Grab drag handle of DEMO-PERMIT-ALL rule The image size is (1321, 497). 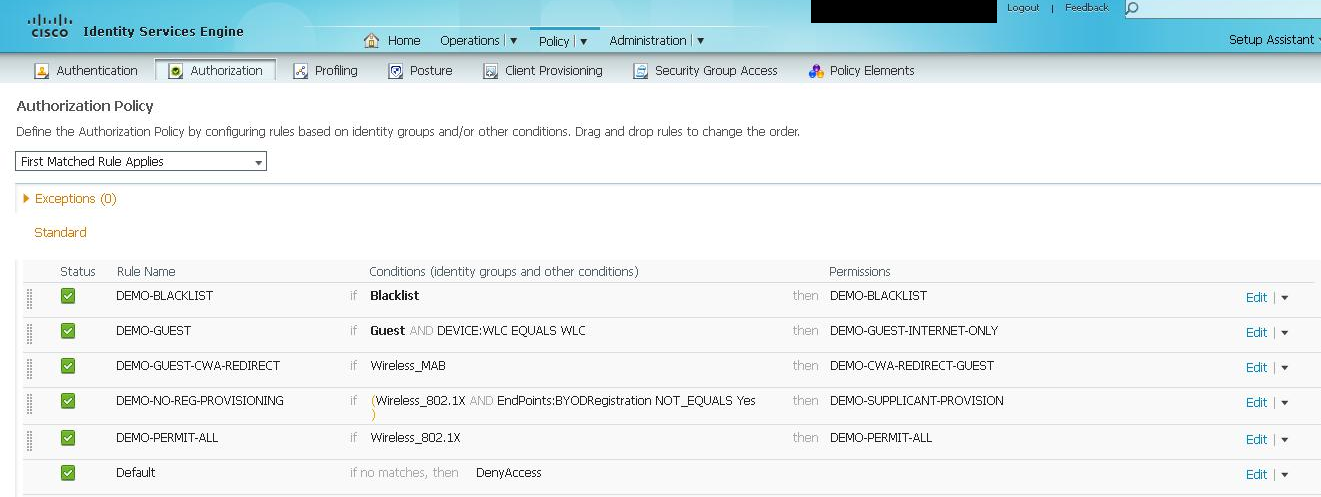[29, 440]
